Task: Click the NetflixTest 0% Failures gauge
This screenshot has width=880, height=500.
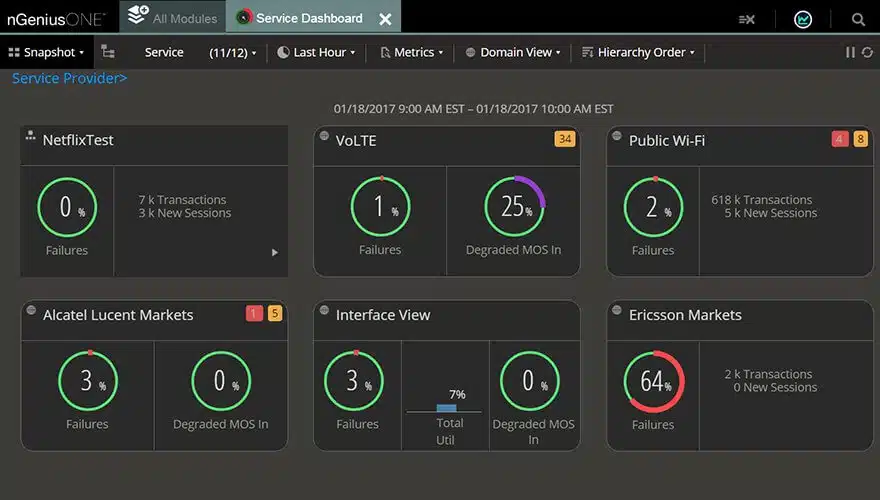Action: click(67, 207)
